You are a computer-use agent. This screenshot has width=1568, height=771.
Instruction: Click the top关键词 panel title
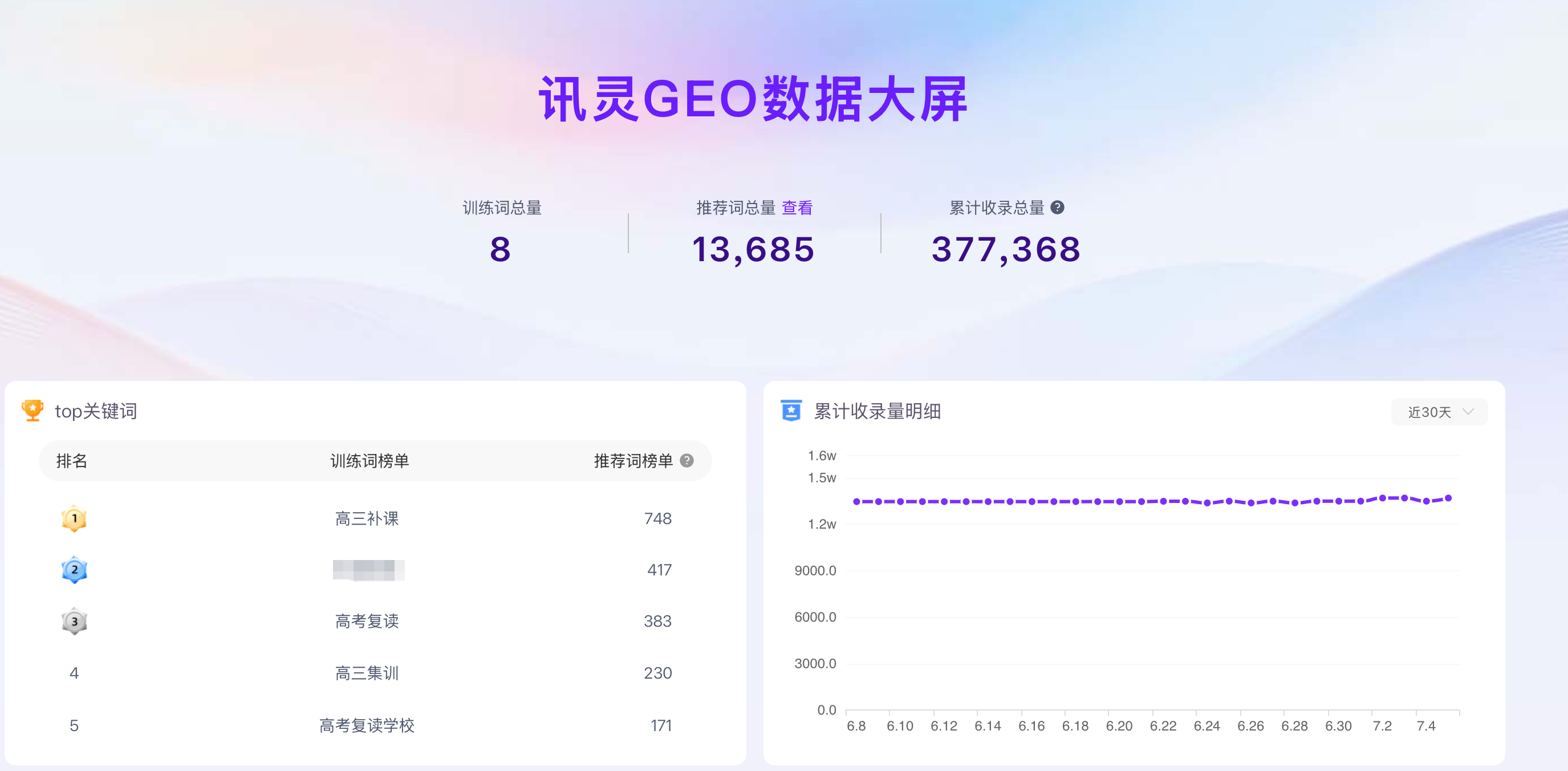(x=96, y=411)
